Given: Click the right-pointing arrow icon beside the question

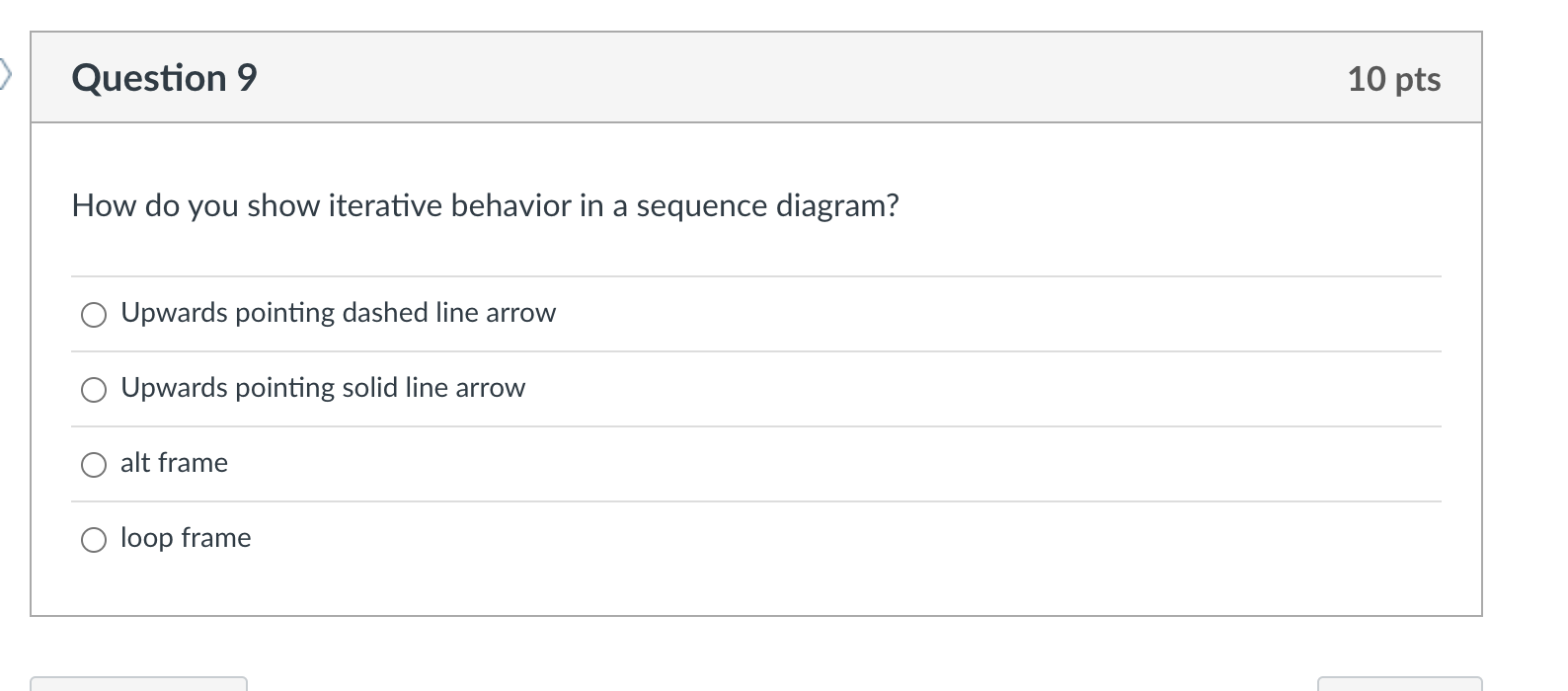Looking at the screenshot, I should 8,74.
